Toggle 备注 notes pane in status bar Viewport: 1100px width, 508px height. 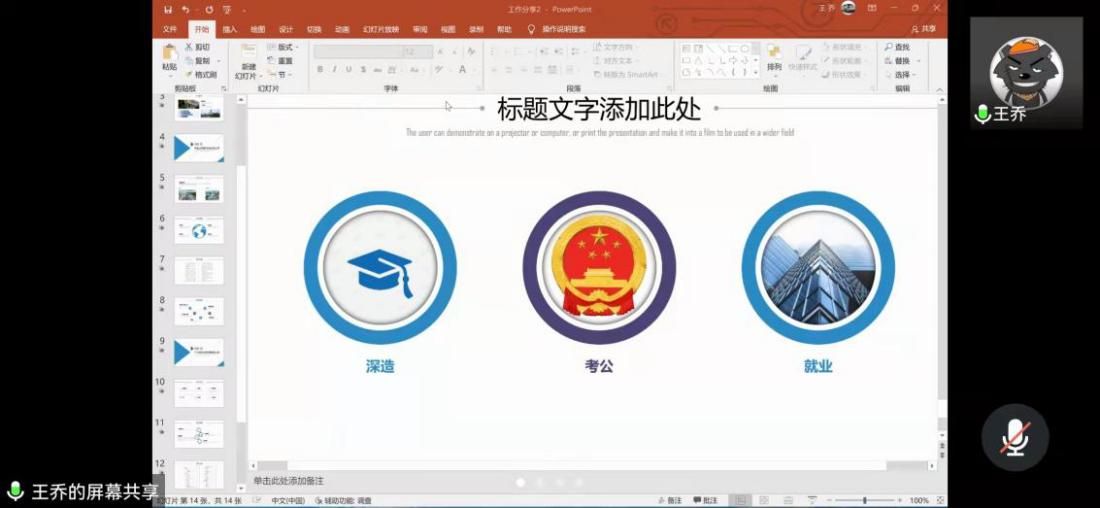[670, 500]
